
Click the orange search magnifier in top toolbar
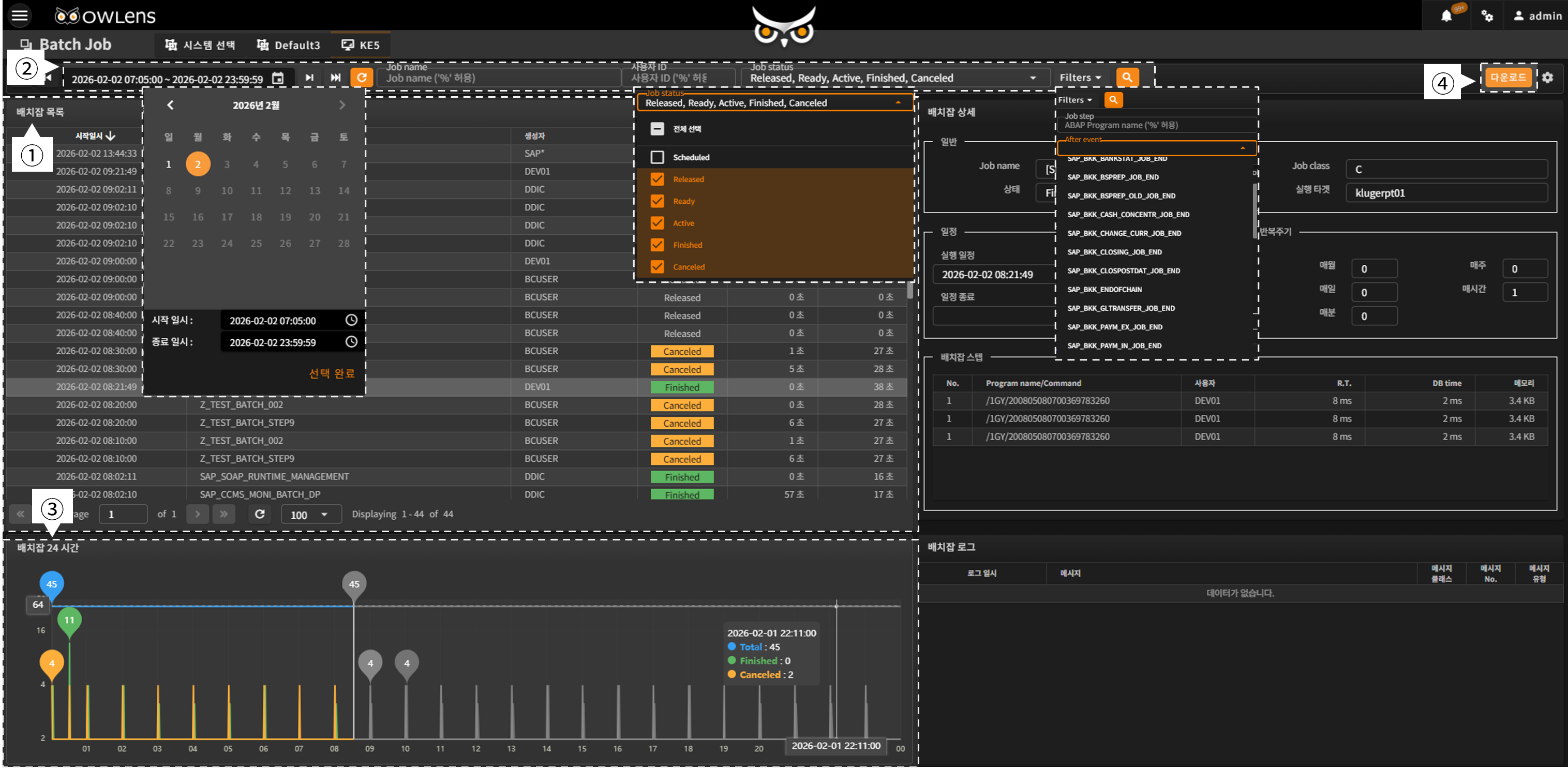pyautogui.click(x=1127, y=77)
